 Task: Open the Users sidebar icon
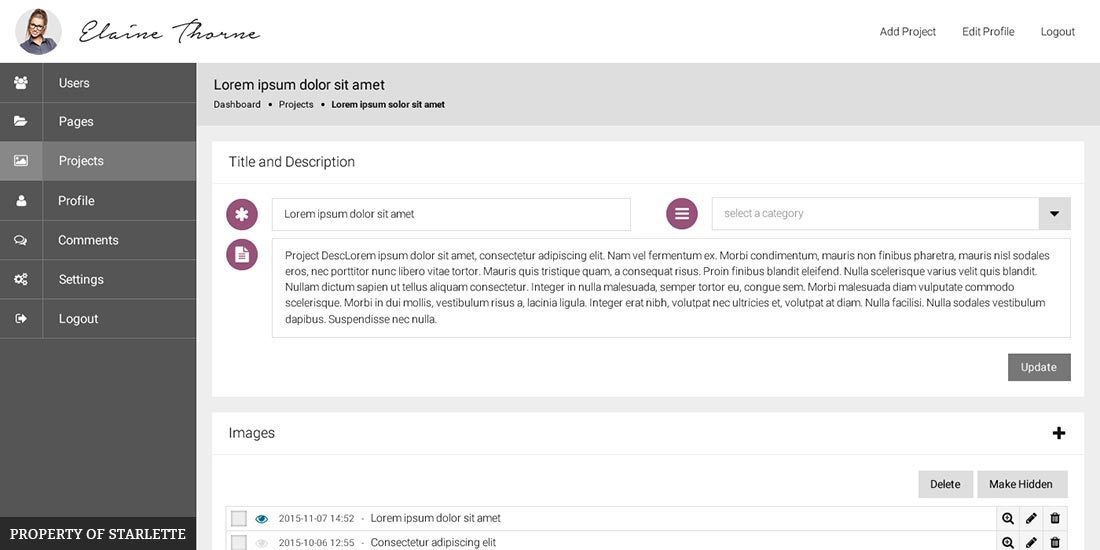(x=21, y=83)
